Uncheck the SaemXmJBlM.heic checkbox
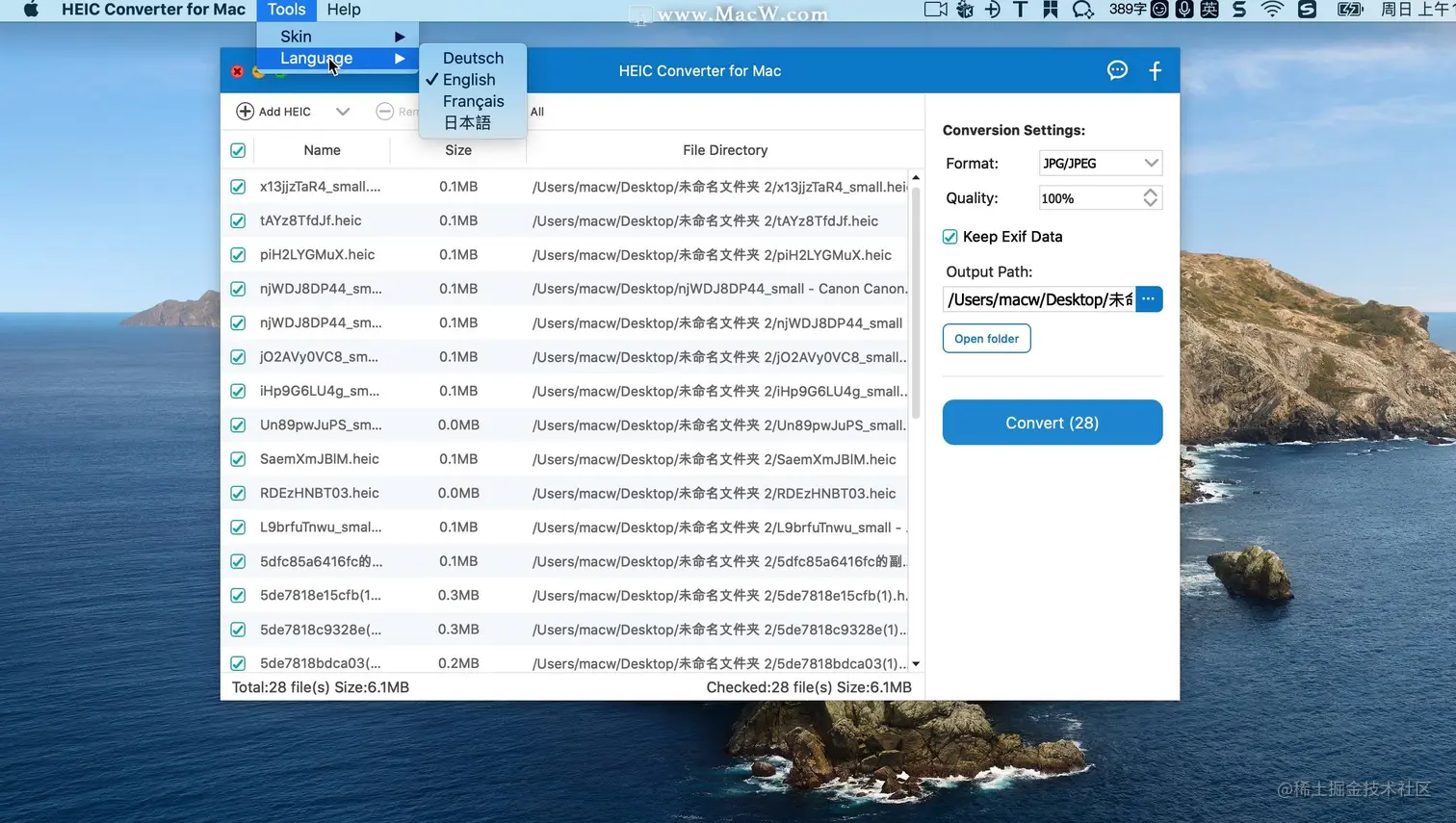 click(238, 459)
